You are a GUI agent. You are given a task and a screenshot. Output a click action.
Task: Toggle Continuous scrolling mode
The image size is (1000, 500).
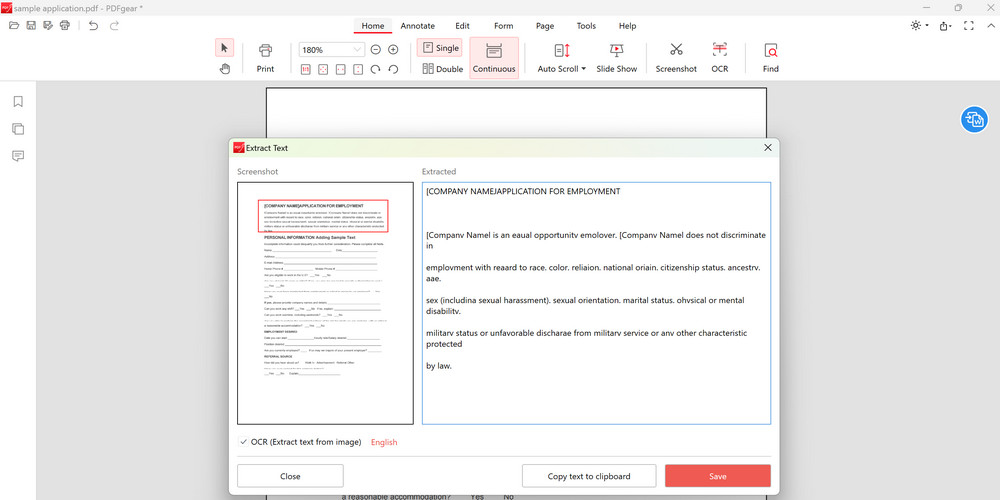point(494,58)
